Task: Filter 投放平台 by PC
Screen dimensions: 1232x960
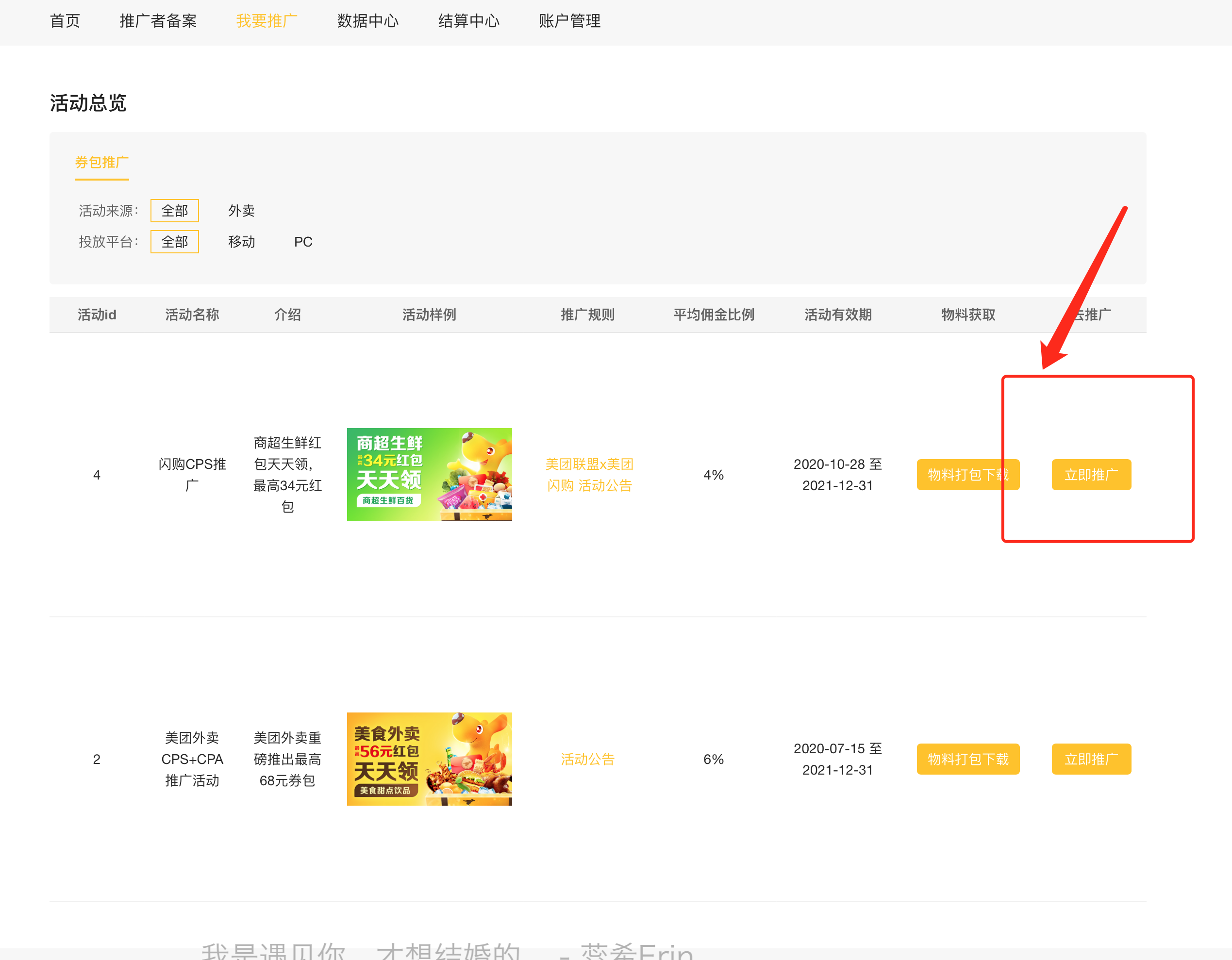Action: coord(303,242)
